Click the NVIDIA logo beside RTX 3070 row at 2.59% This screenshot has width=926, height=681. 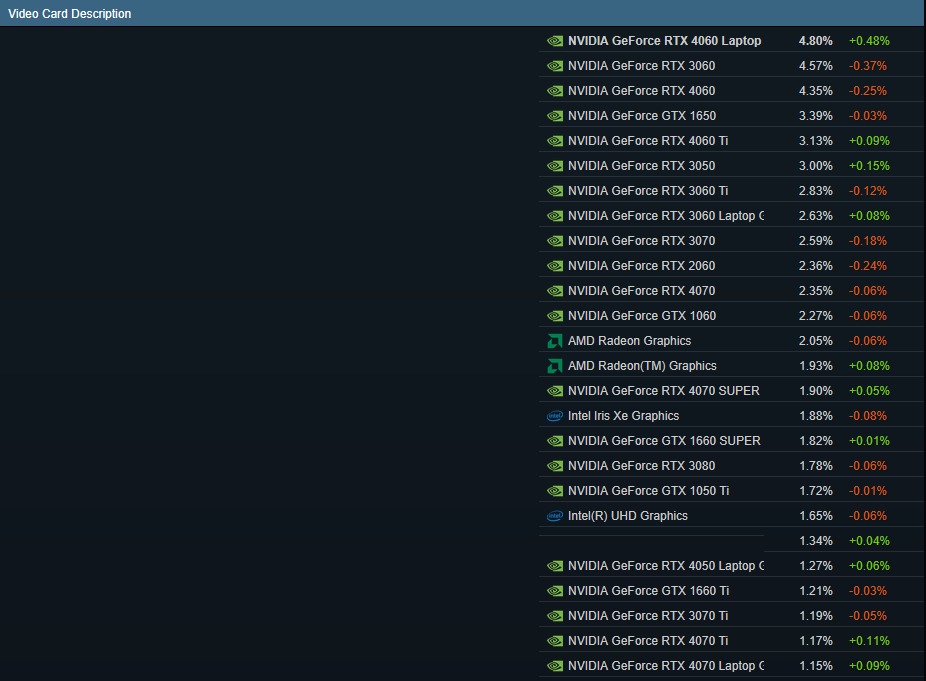point(555,241)
